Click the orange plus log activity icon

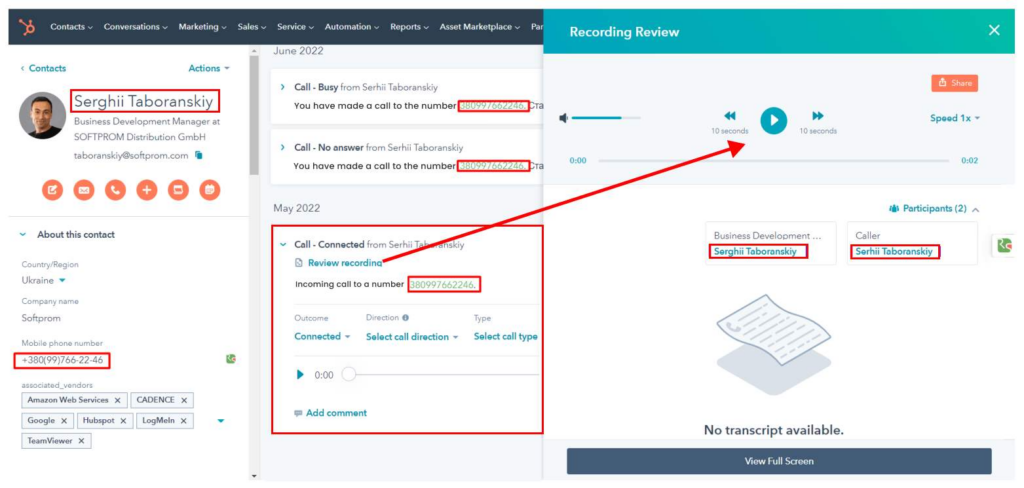click(x=146, y=190)
